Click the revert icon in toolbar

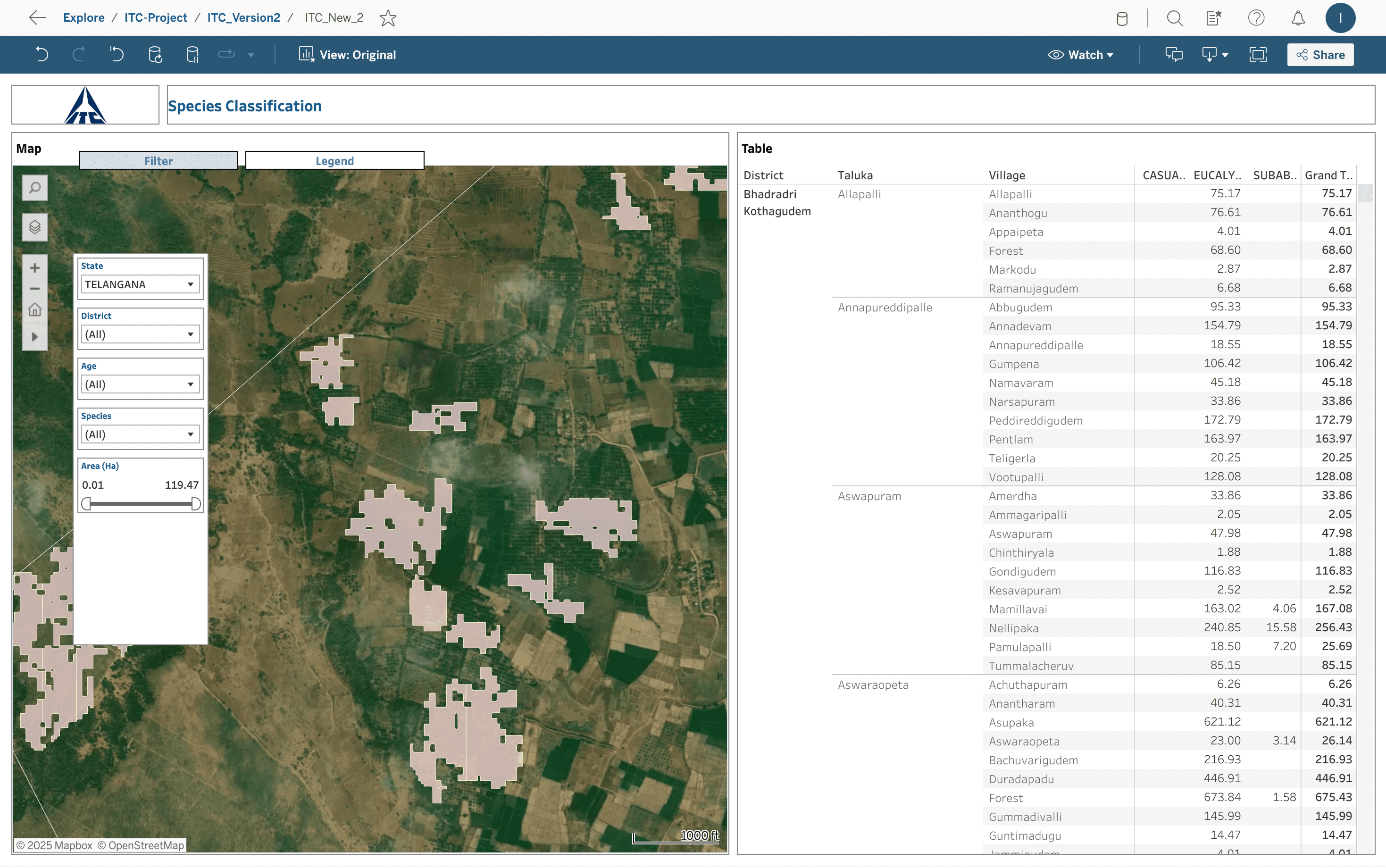point(117,55)
